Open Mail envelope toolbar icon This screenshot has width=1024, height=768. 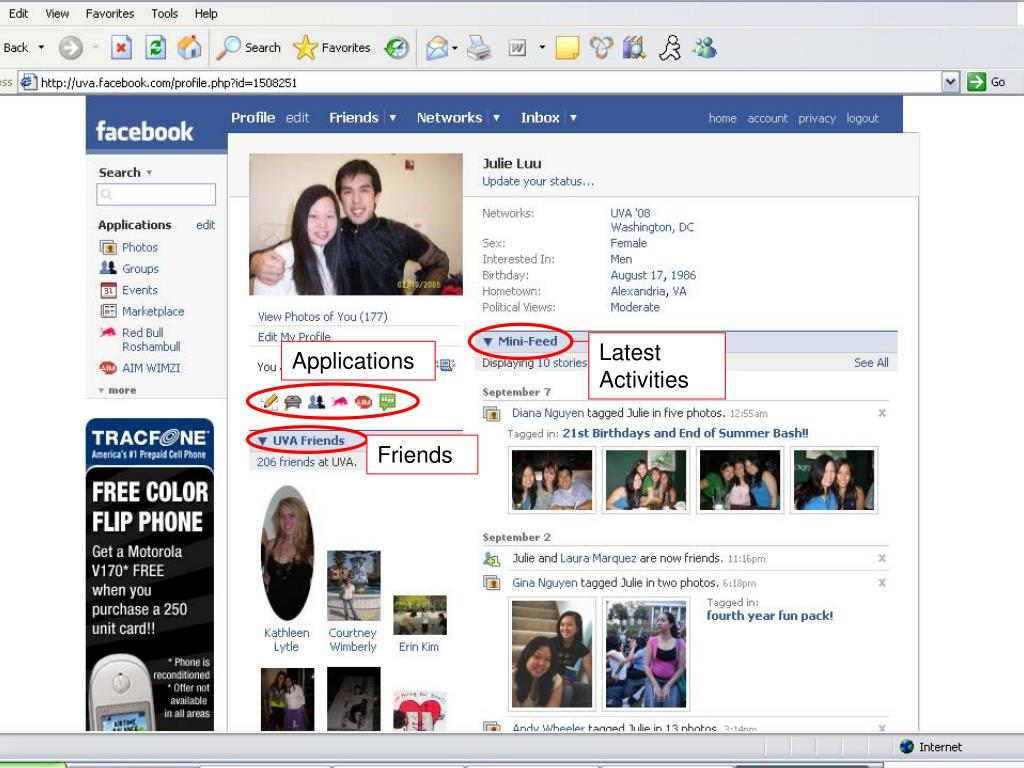(x=437, y=48)
